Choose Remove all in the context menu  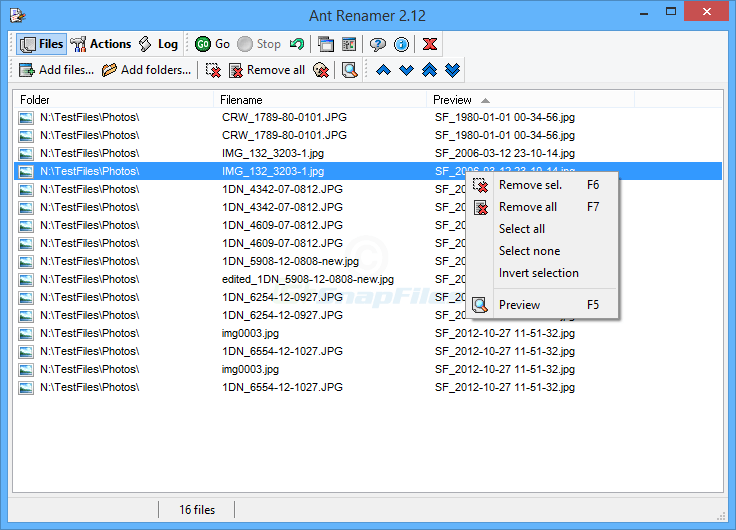[544, 207]
